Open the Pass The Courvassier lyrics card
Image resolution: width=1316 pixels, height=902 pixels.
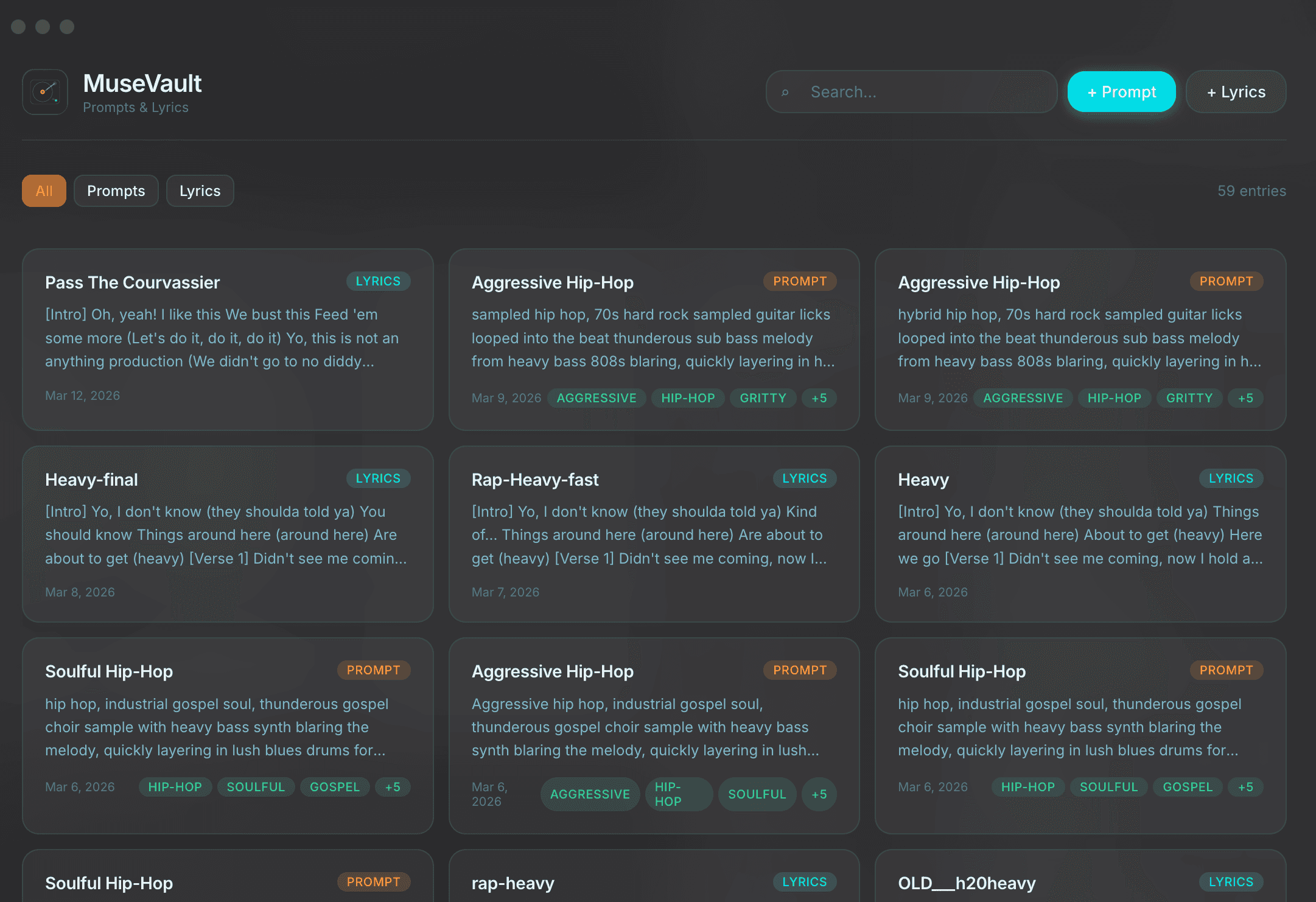(228, 340)
